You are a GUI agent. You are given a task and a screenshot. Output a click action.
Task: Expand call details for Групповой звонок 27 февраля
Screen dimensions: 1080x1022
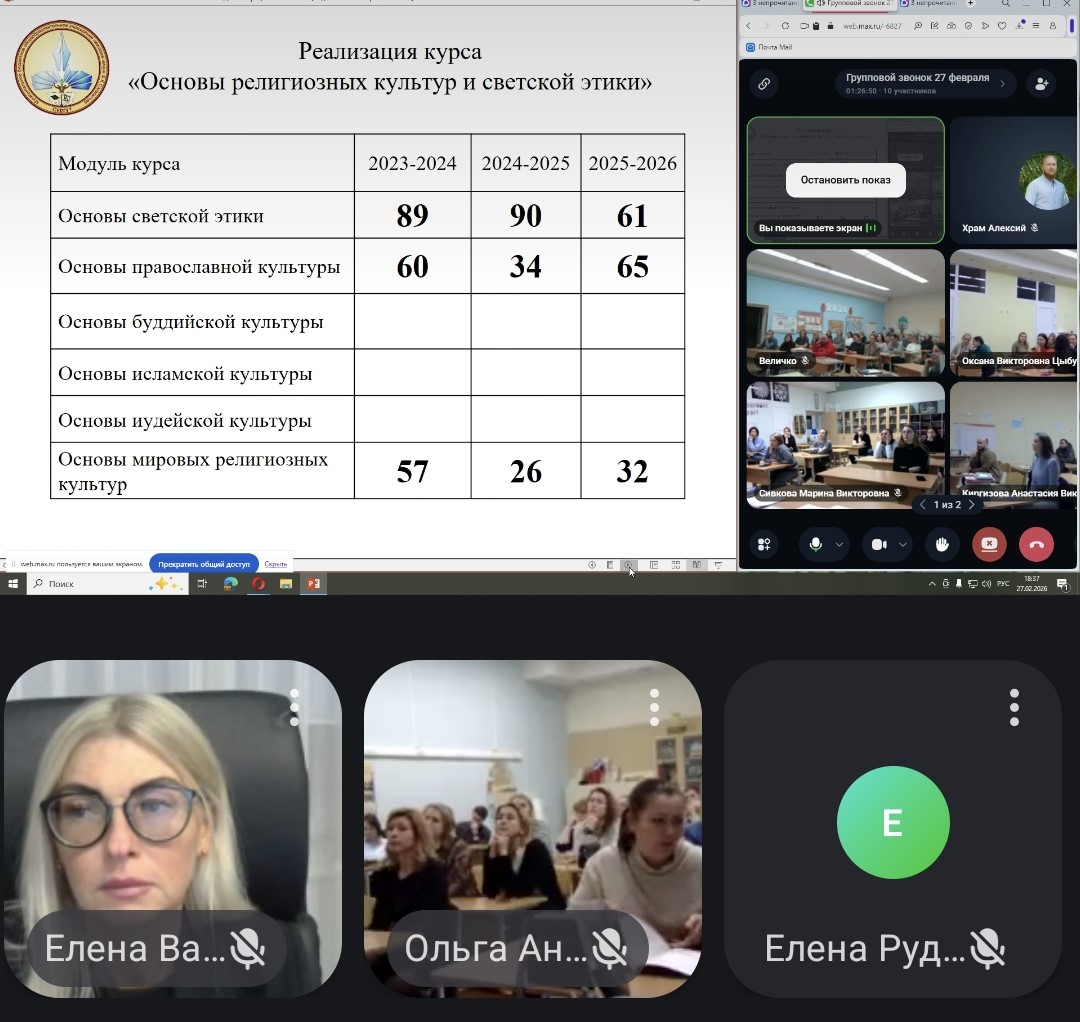(x=1002, y=84)
